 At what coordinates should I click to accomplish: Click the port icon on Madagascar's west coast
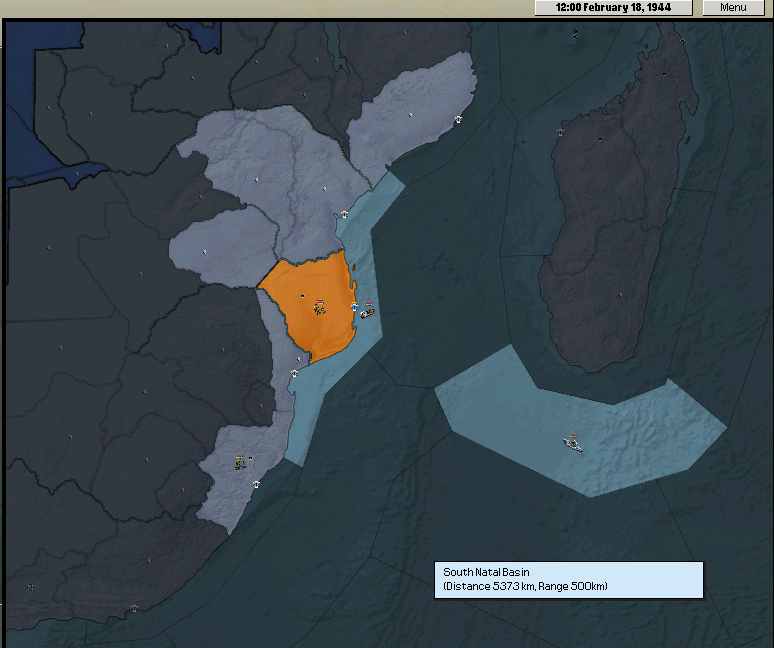tap(560, 132)
